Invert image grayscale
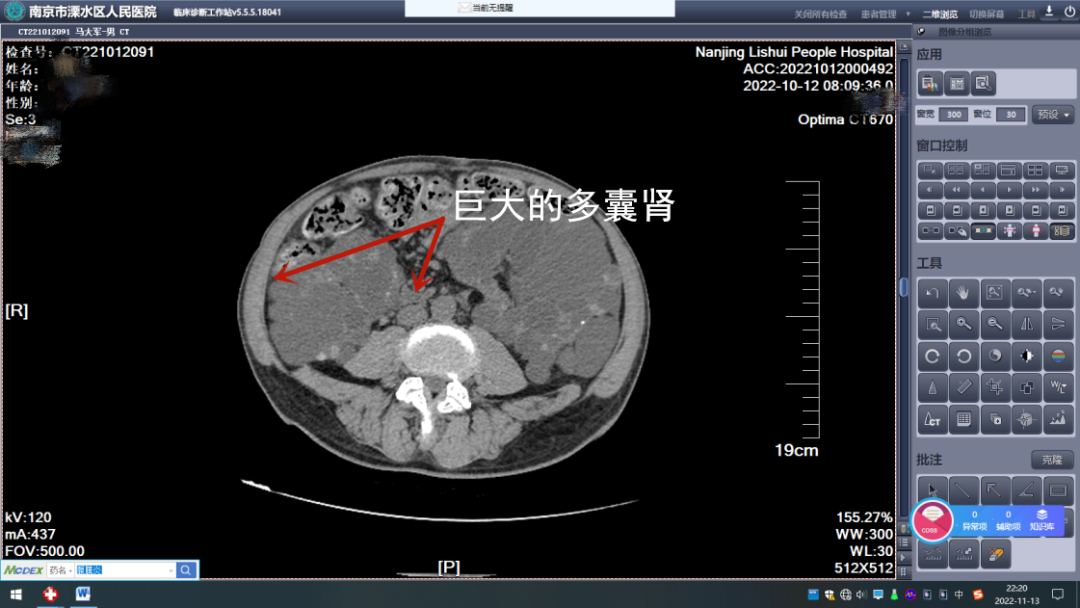 pos(1026,356)
